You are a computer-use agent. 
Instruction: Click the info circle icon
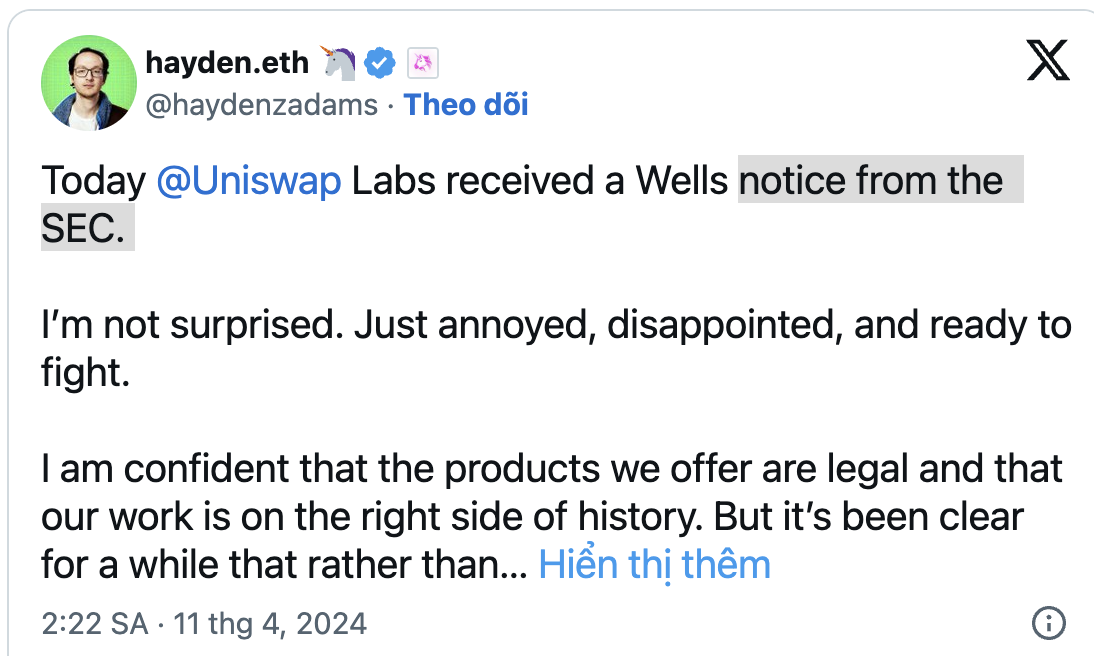pyautogui.click(x=1048, y=624)
